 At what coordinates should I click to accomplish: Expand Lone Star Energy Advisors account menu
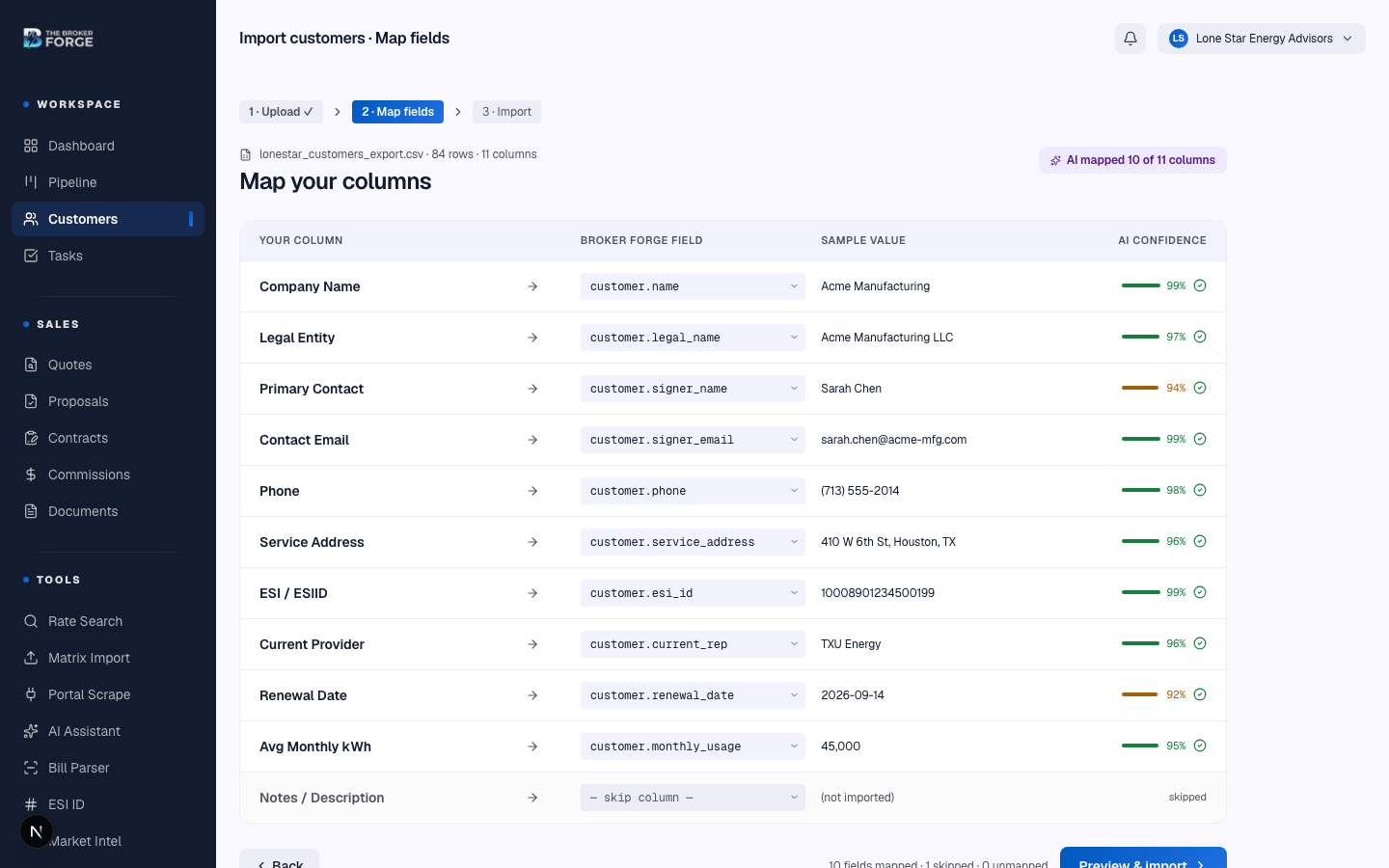pos(1262,39)
